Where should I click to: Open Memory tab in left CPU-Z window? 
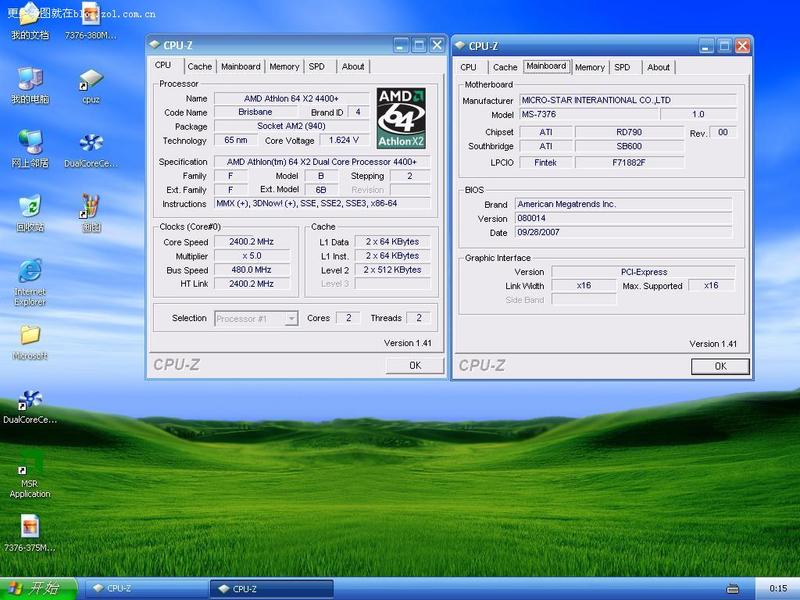click(x=284, y=66)
